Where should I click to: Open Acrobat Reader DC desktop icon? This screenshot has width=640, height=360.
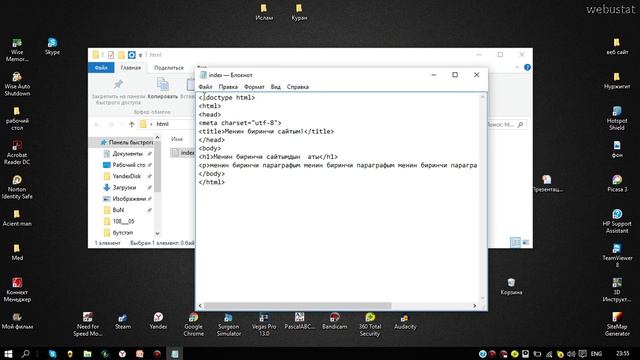[17, 153]
